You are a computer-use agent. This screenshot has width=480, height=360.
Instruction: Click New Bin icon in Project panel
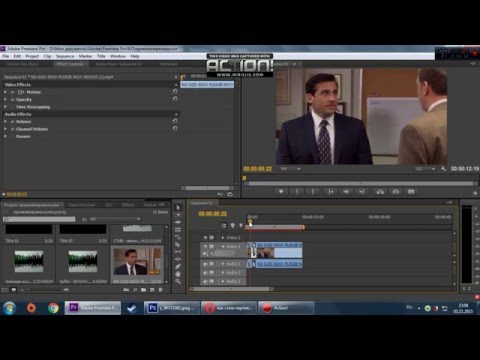[143, 290]
